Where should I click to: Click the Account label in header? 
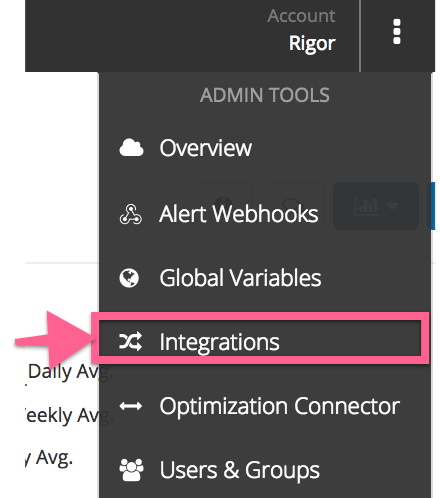tap(301, 16)
